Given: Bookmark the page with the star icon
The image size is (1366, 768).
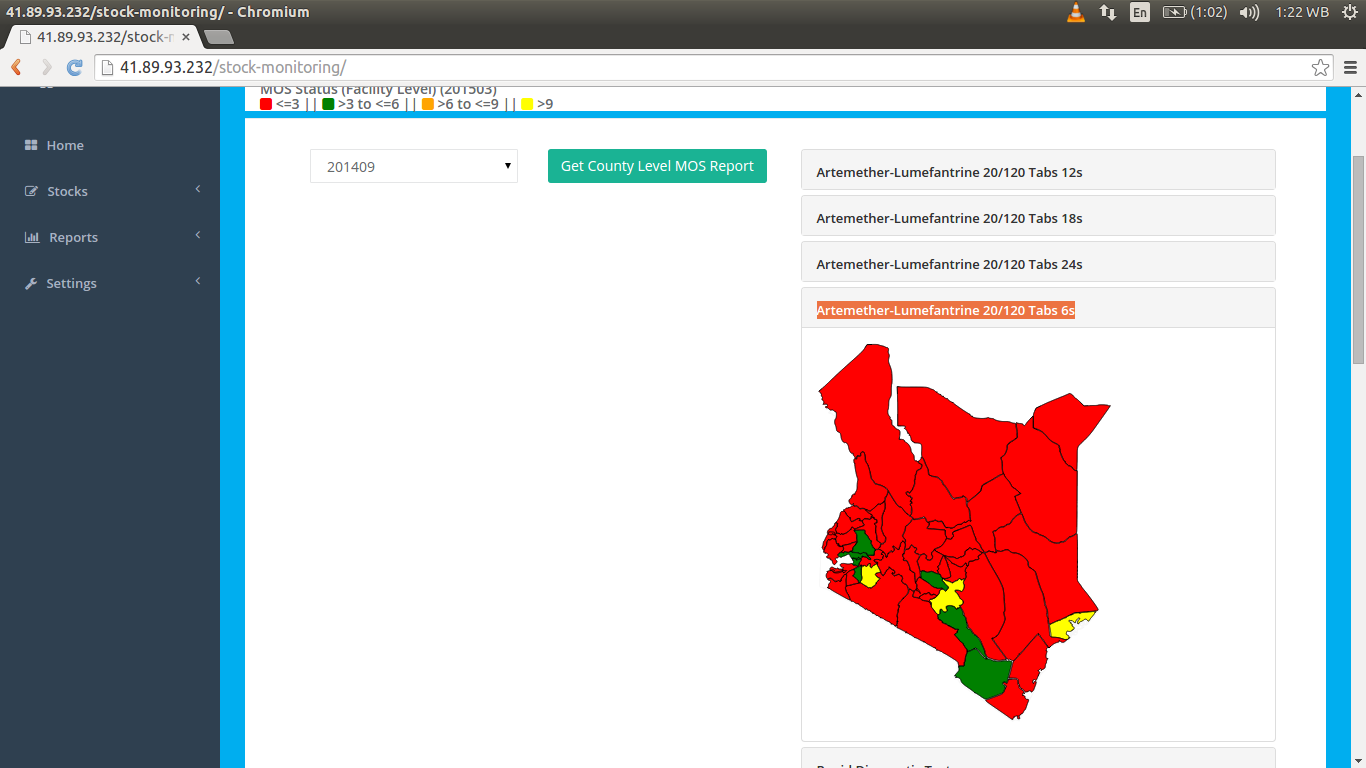Looking at the screenshot, I should pos(1320,68).
